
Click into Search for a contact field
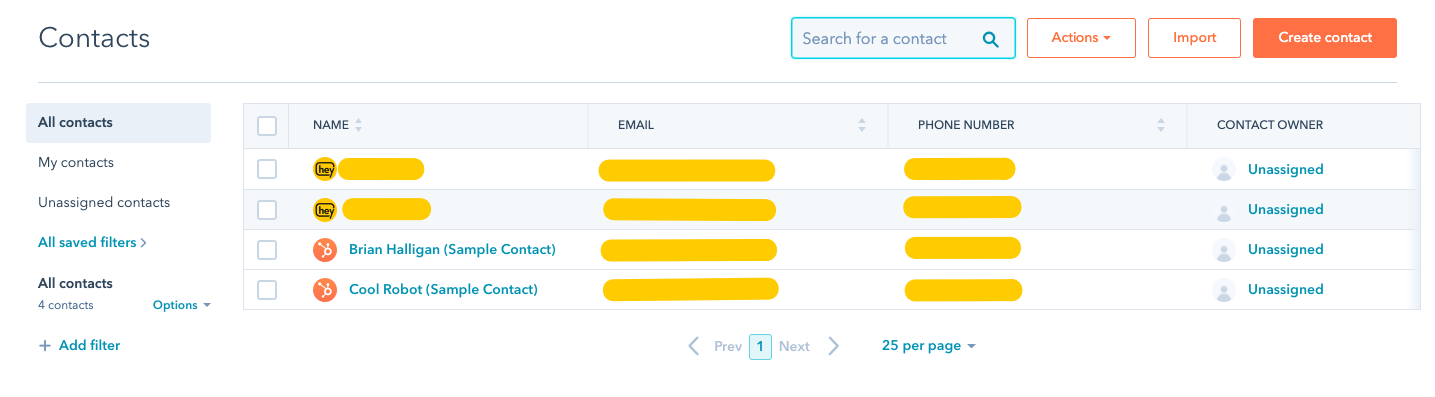[885, 39]
